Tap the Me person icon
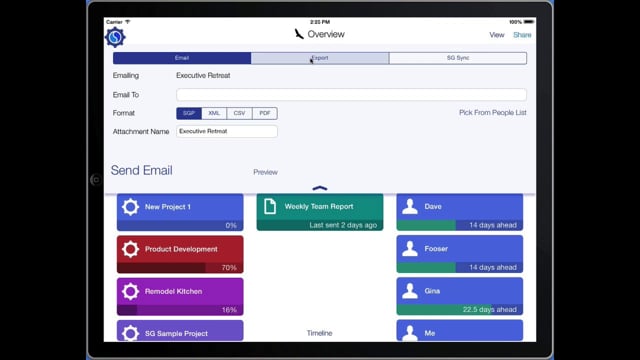The width and height of the screenshot is (640, 360). click(x=410, y=333)
